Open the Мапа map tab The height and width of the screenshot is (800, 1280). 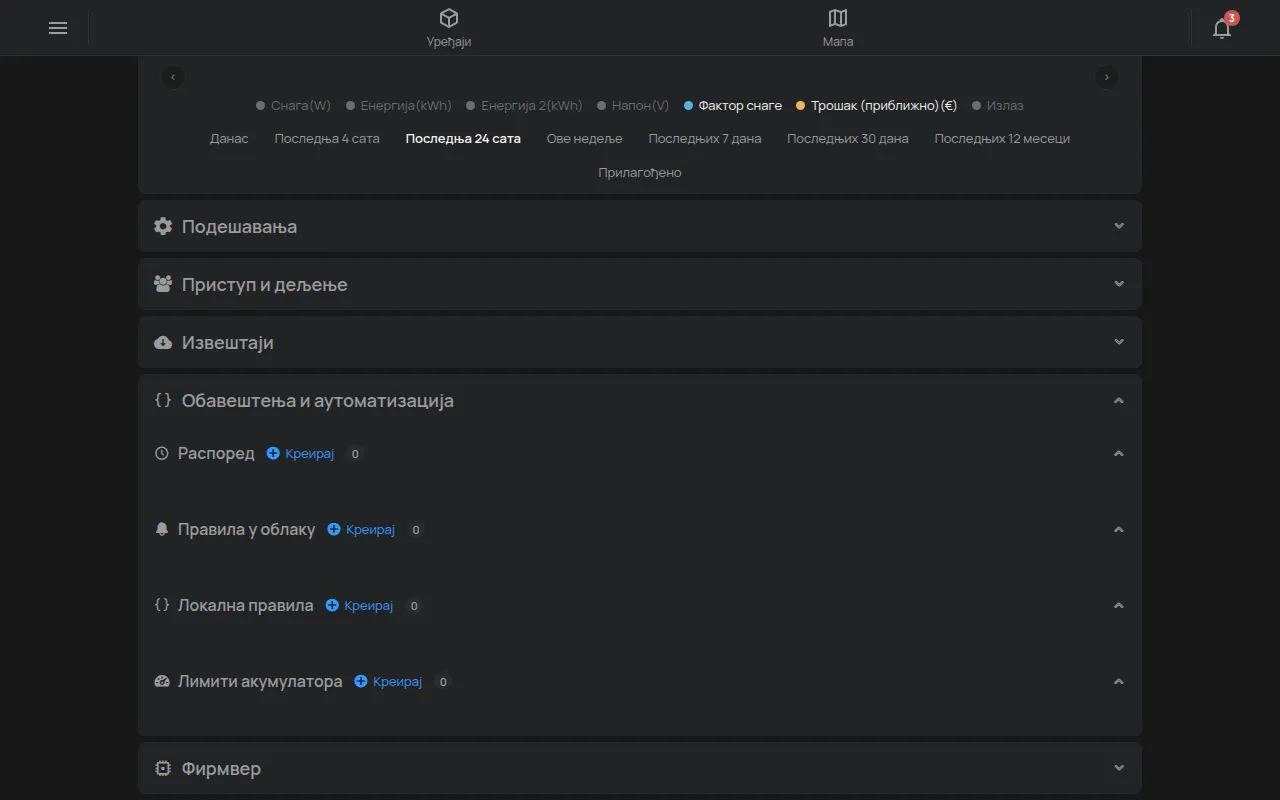click(838, 28)
